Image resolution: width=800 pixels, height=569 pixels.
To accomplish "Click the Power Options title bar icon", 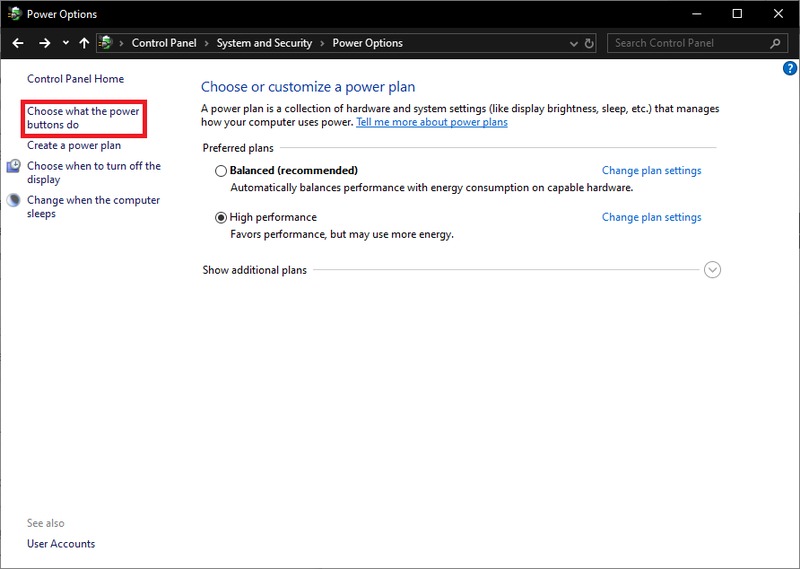I will coord(14,14).
